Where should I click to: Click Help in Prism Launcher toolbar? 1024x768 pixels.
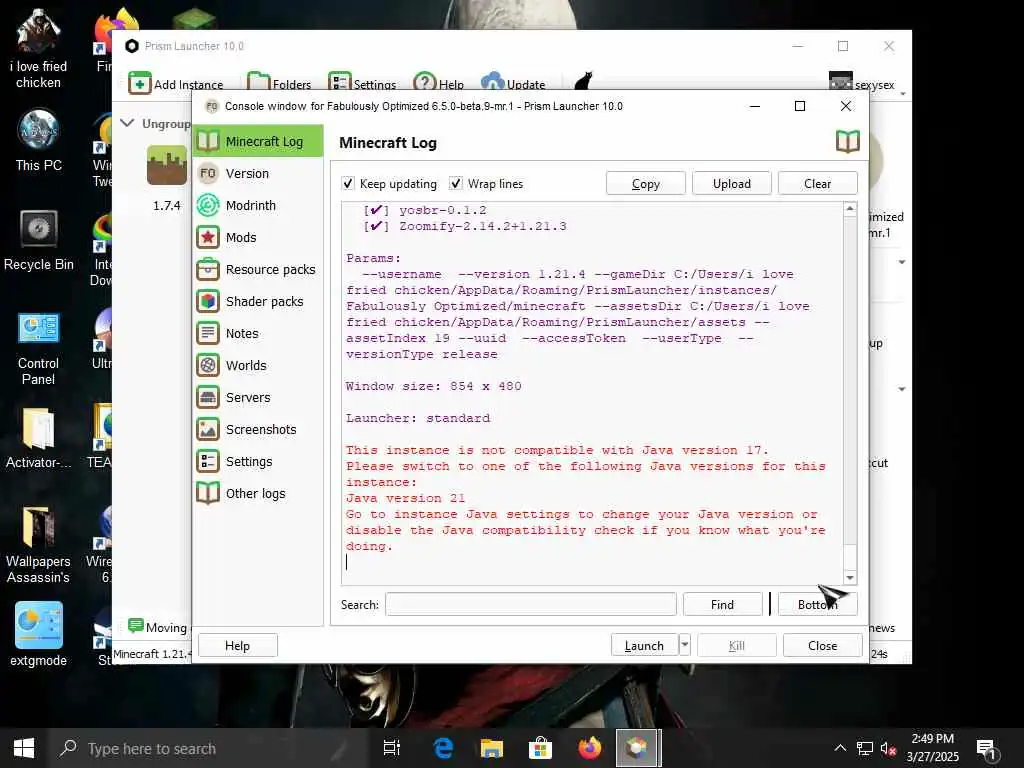438,84
